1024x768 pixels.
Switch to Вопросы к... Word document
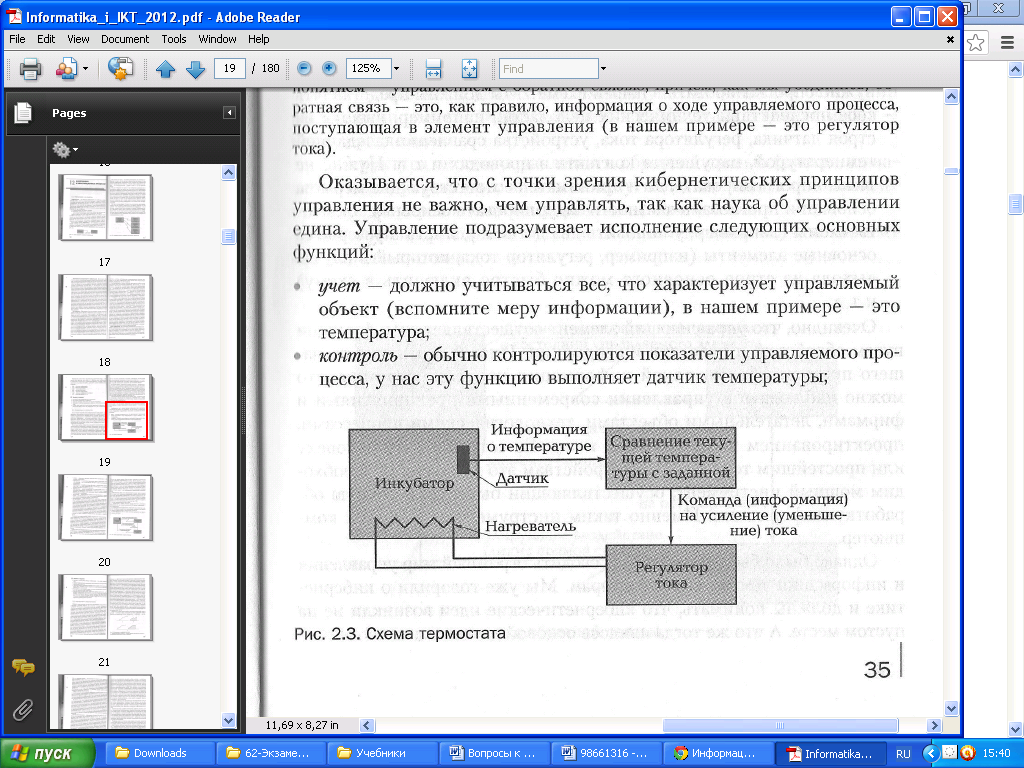click(x=494, y=753)
